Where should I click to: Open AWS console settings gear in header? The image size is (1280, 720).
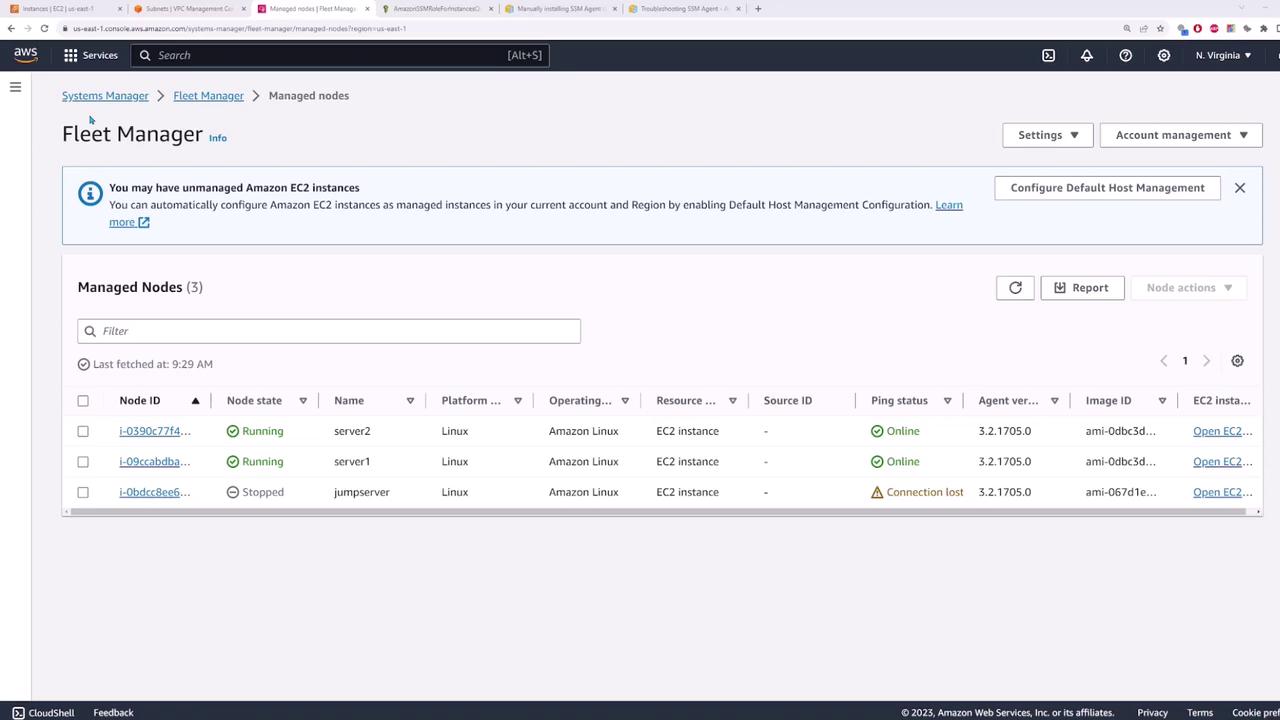coord(1164,55)
